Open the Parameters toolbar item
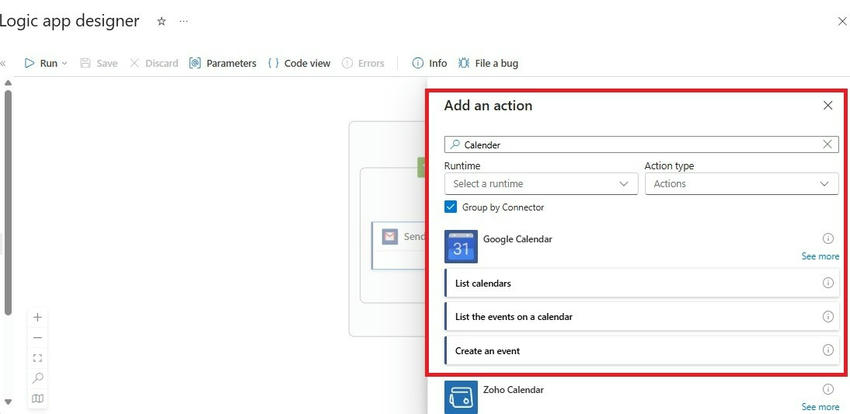This screenshot has height=414, width=850. point(223,63)
